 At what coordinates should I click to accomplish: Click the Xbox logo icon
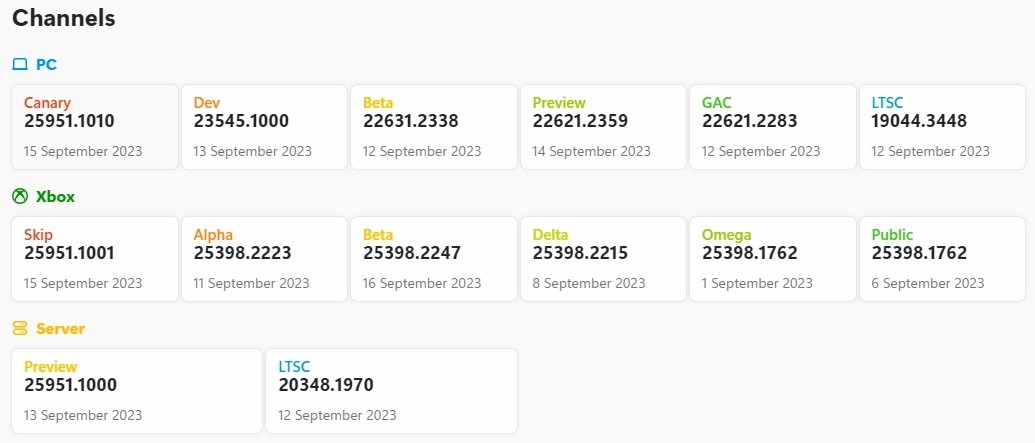(20, 197)
